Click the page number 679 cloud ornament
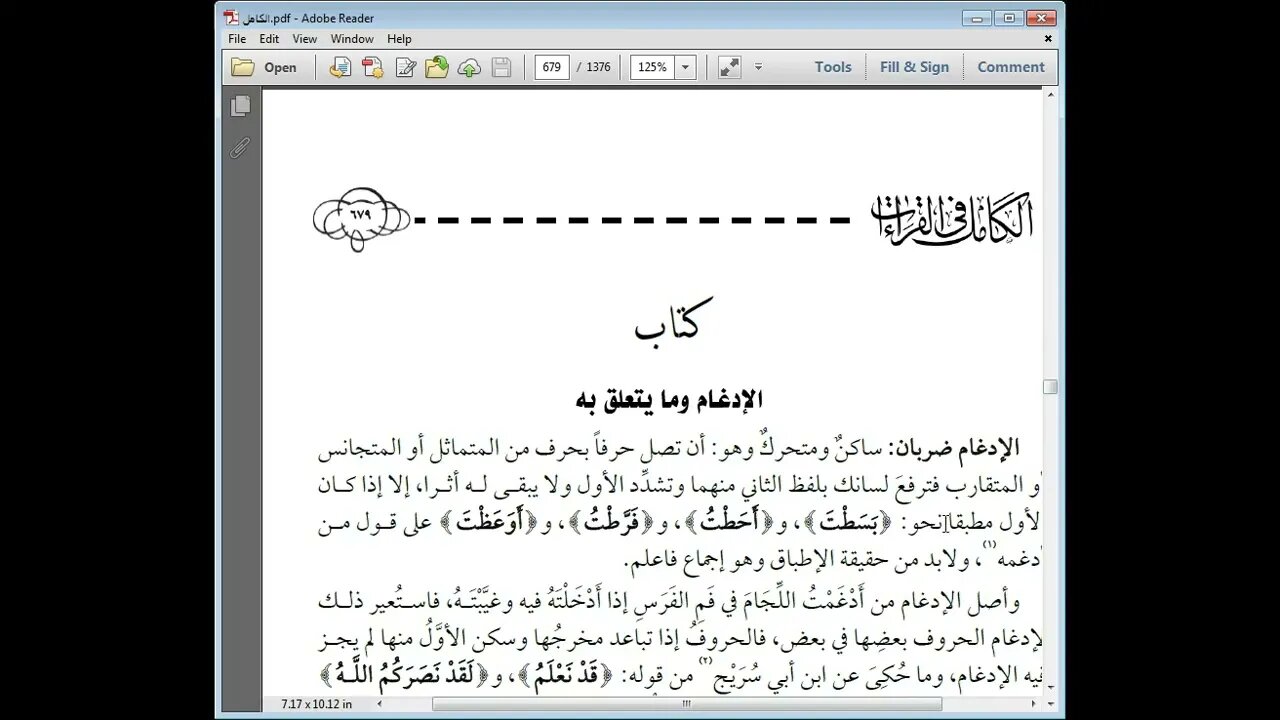 point(361,217)
